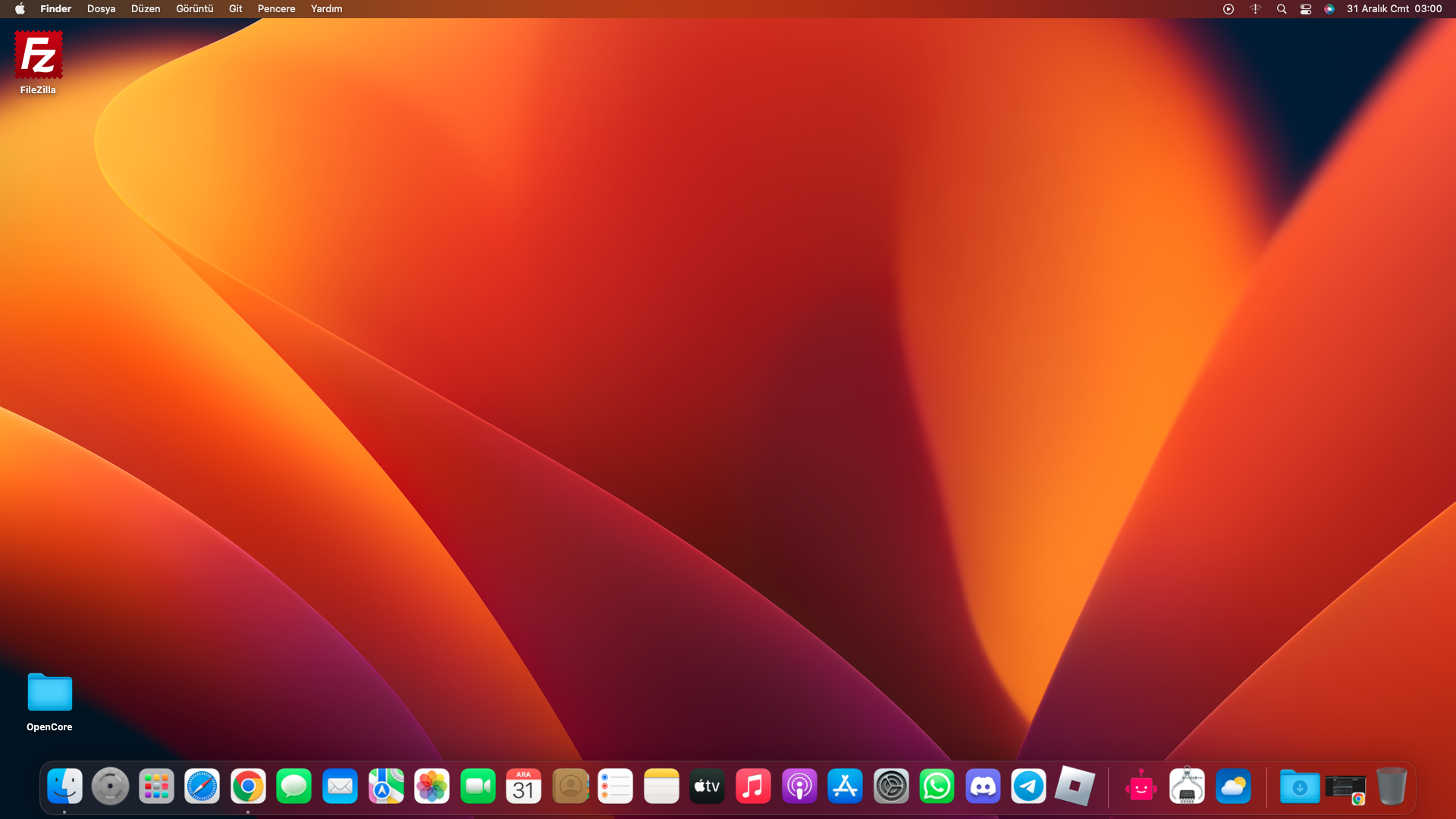Expand the Downloads stack in Dock
This screenshot has height=819, width=1456.
[x=1299, y=786]
